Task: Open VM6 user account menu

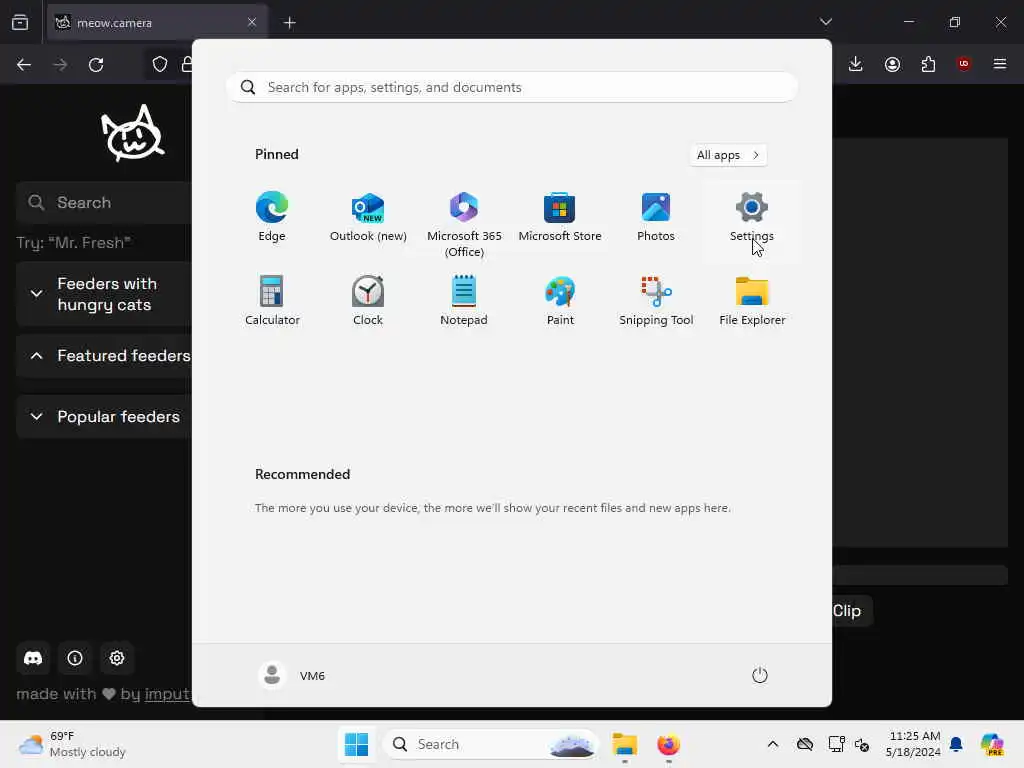Action: [292, 675]
